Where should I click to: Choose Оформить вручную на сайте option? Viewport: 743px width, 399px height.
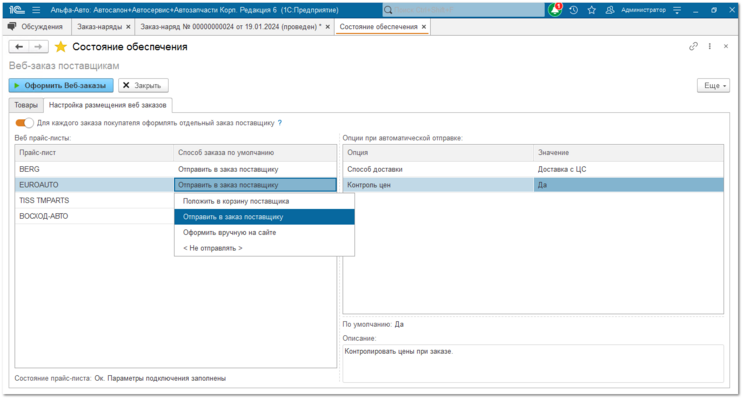[264, 232]
